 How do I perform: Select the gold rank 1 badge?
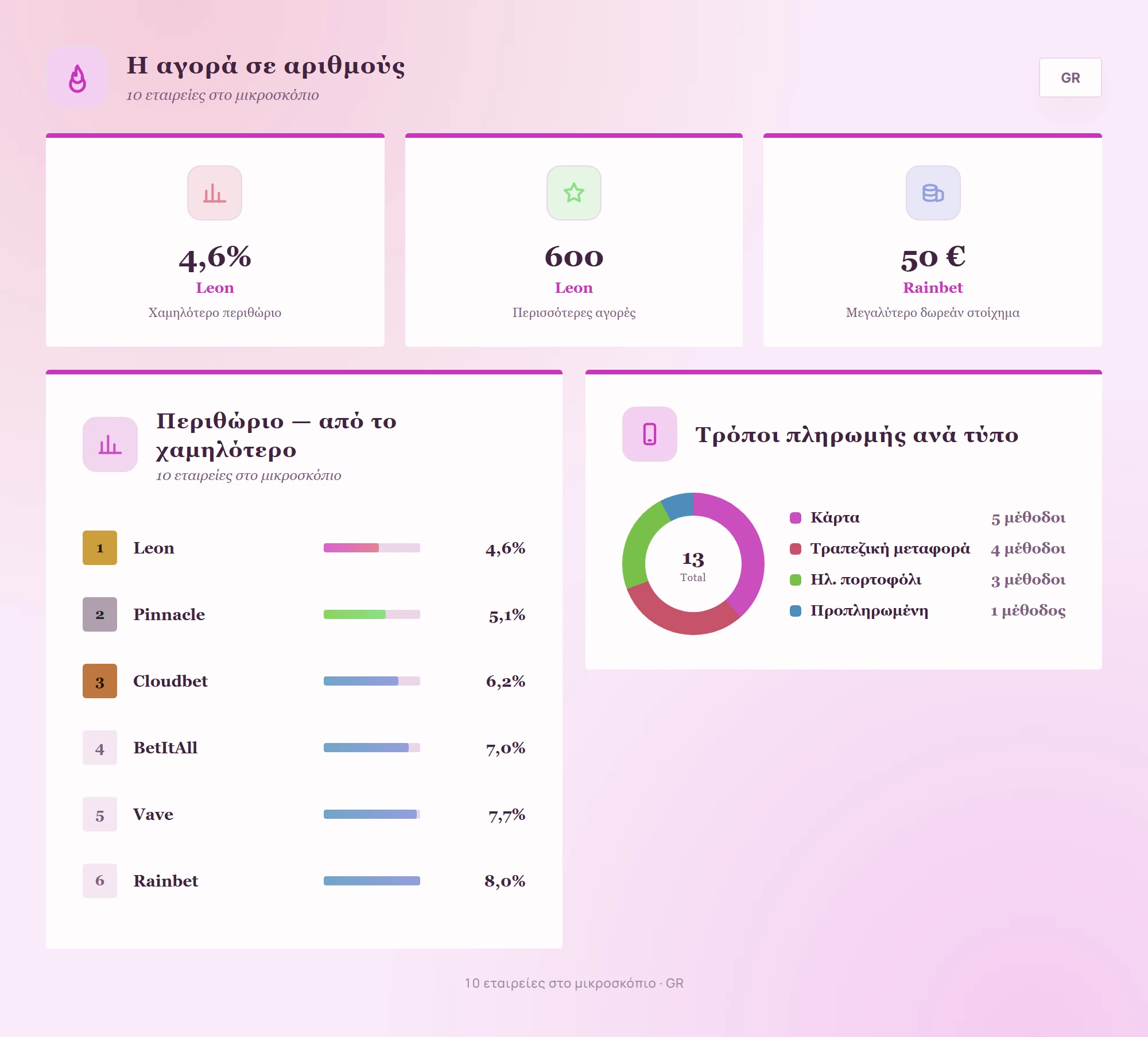100,548
